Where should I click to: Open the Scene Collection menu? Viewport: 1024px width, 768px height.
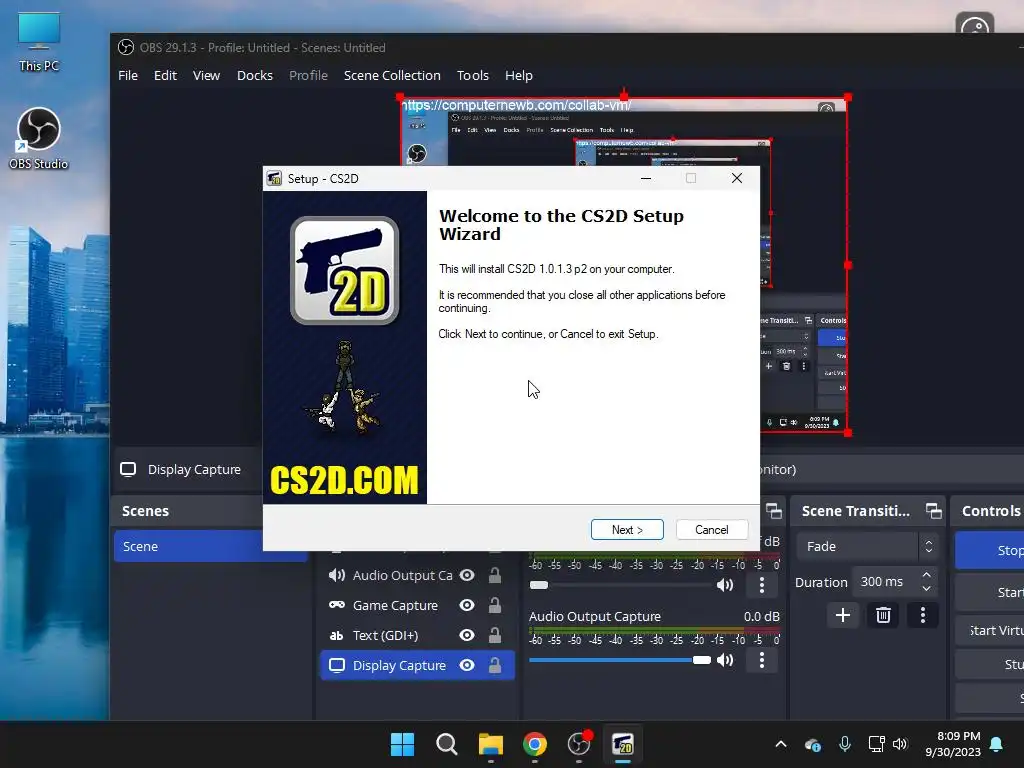pos(392,75)
